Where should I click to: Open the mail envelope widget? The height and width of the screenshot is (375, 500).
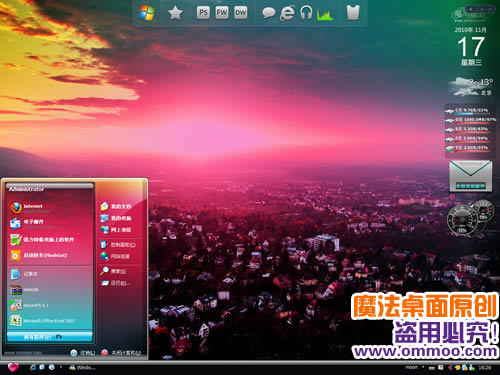[471, 176]
